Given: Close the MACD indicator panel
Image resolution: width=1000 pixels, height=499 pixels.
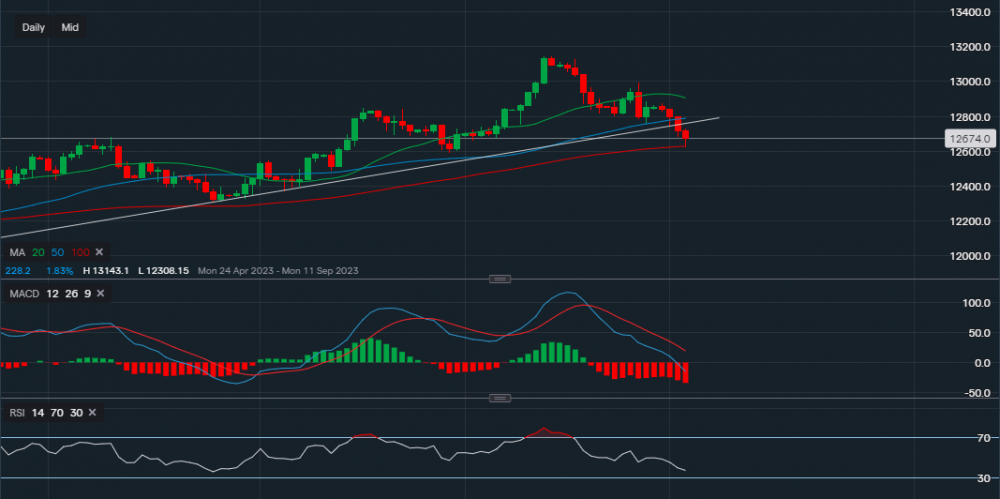Looking at the screenshot, I should click(x=102, y=293).
